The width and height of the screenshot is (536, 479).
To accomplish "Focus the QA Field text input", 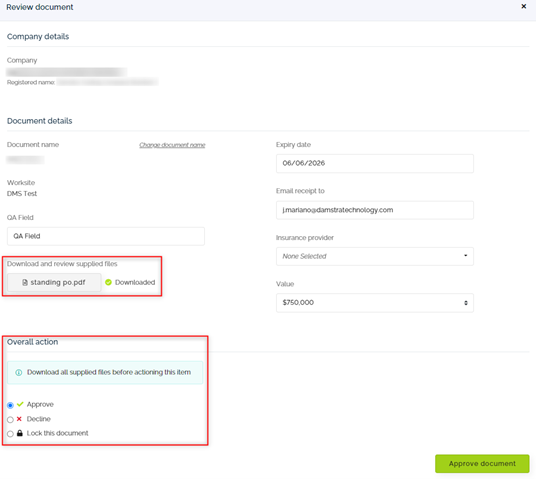I will 106,236.
